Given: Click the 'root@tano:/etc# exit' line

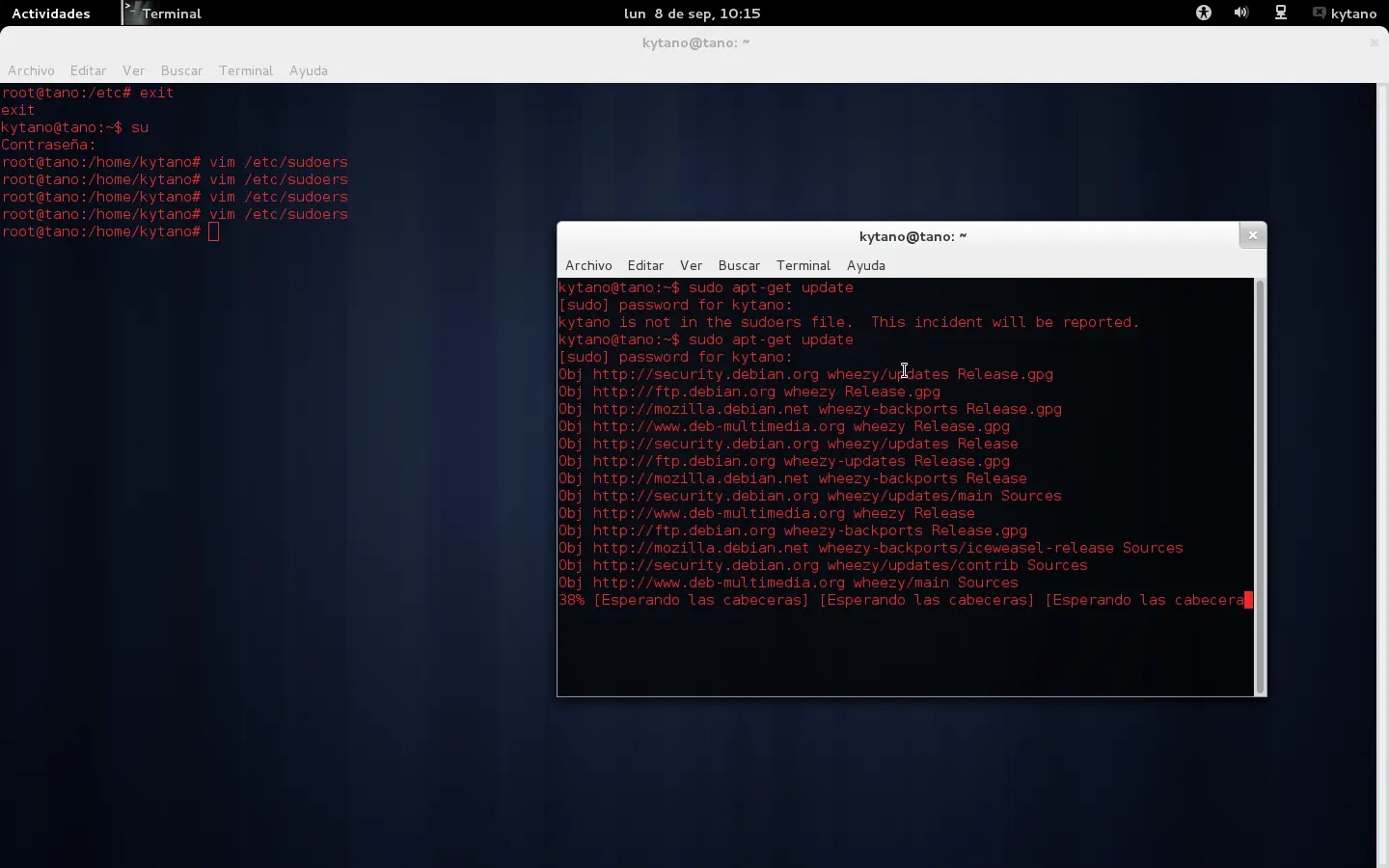Looking at the screenshot, I should 88,93.
